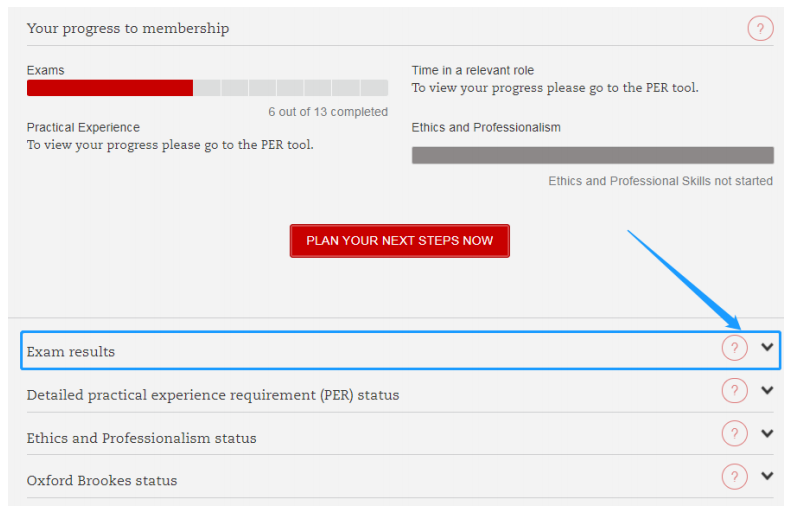The image size is (790, 512).
Task: Click the Plan Your Next Steps Now button
Action: point(399,241)
